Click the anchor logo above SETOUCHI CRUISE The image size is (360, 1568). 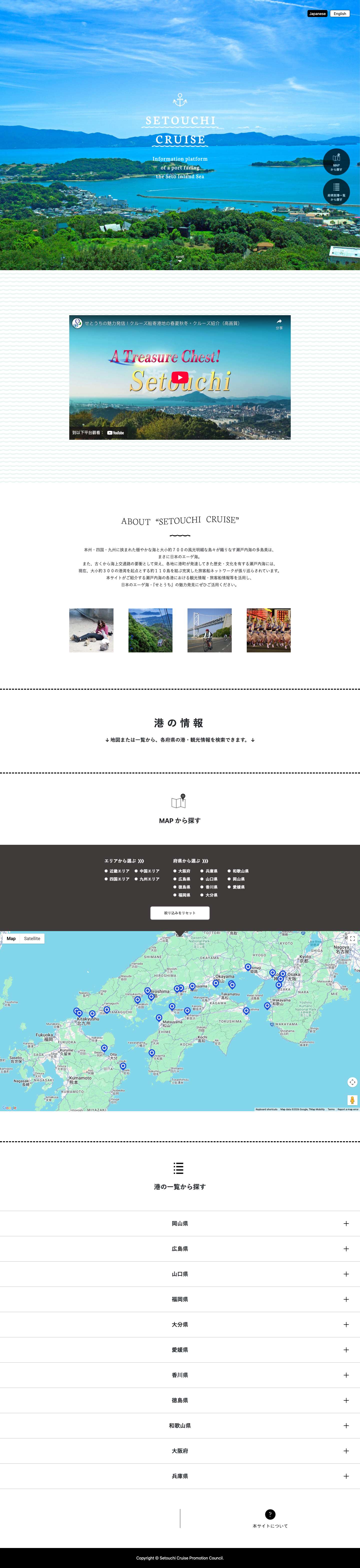(180, 100)
